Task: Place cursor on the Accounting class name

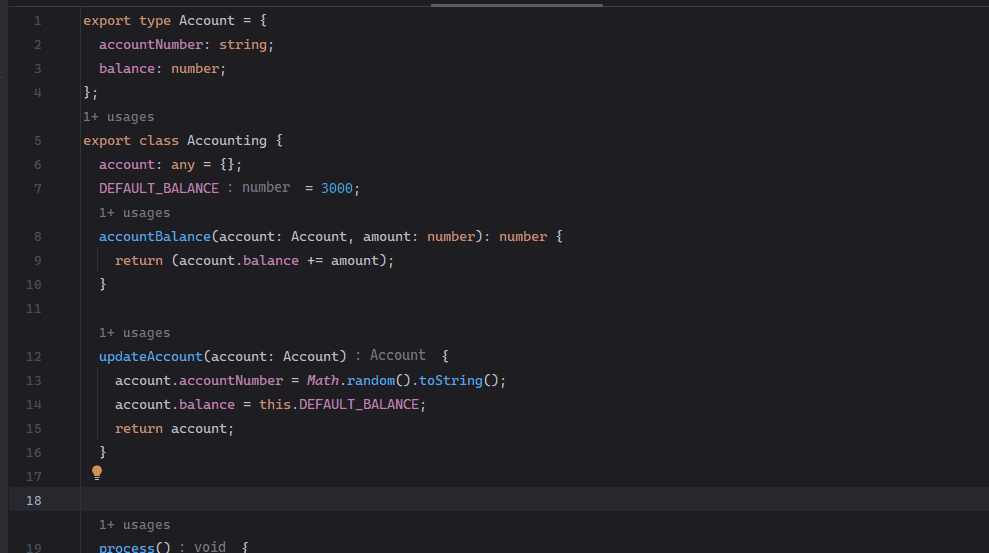Action: pyautogui.click(x=227, y=141)
